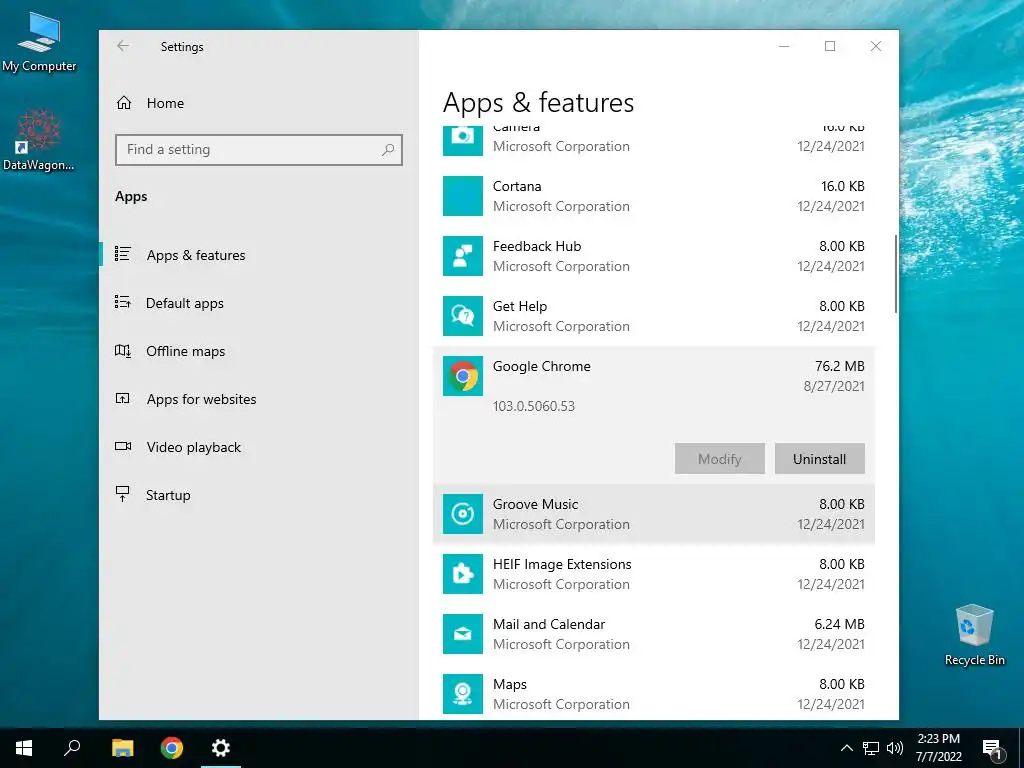This screenshot has height=768, width=1024.
Task: Click the 6.24 MB size value
Action: coord(839,624)
